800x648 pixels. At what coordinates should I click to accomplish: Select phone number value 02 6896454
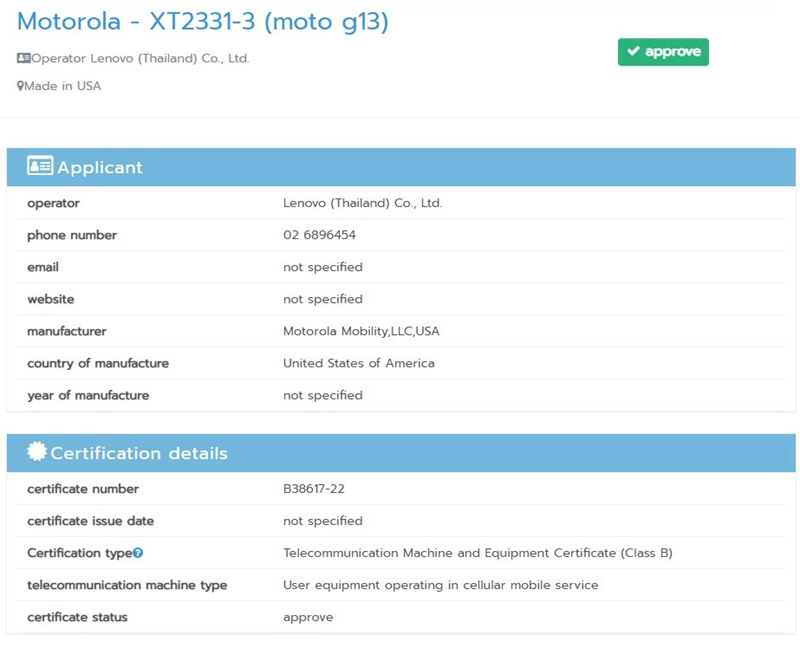pos(319,235)
